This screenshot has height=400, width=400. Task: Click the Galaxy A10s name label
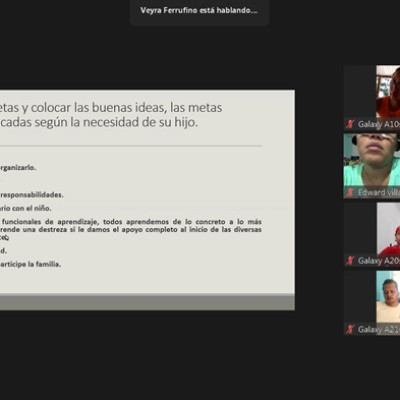[379, 124]
